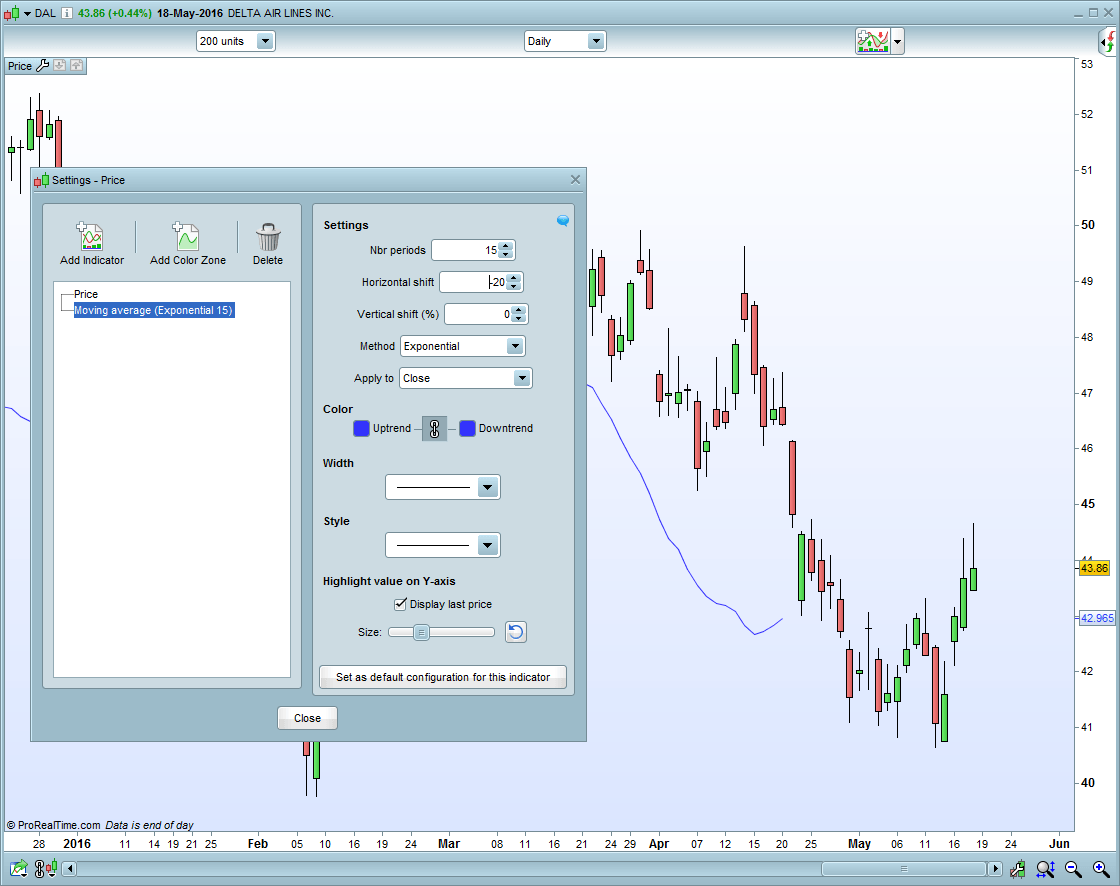1120x886 pixels.
Task: Click the Size slider handle
Action: pyautogui.click(x=421, y=632)
